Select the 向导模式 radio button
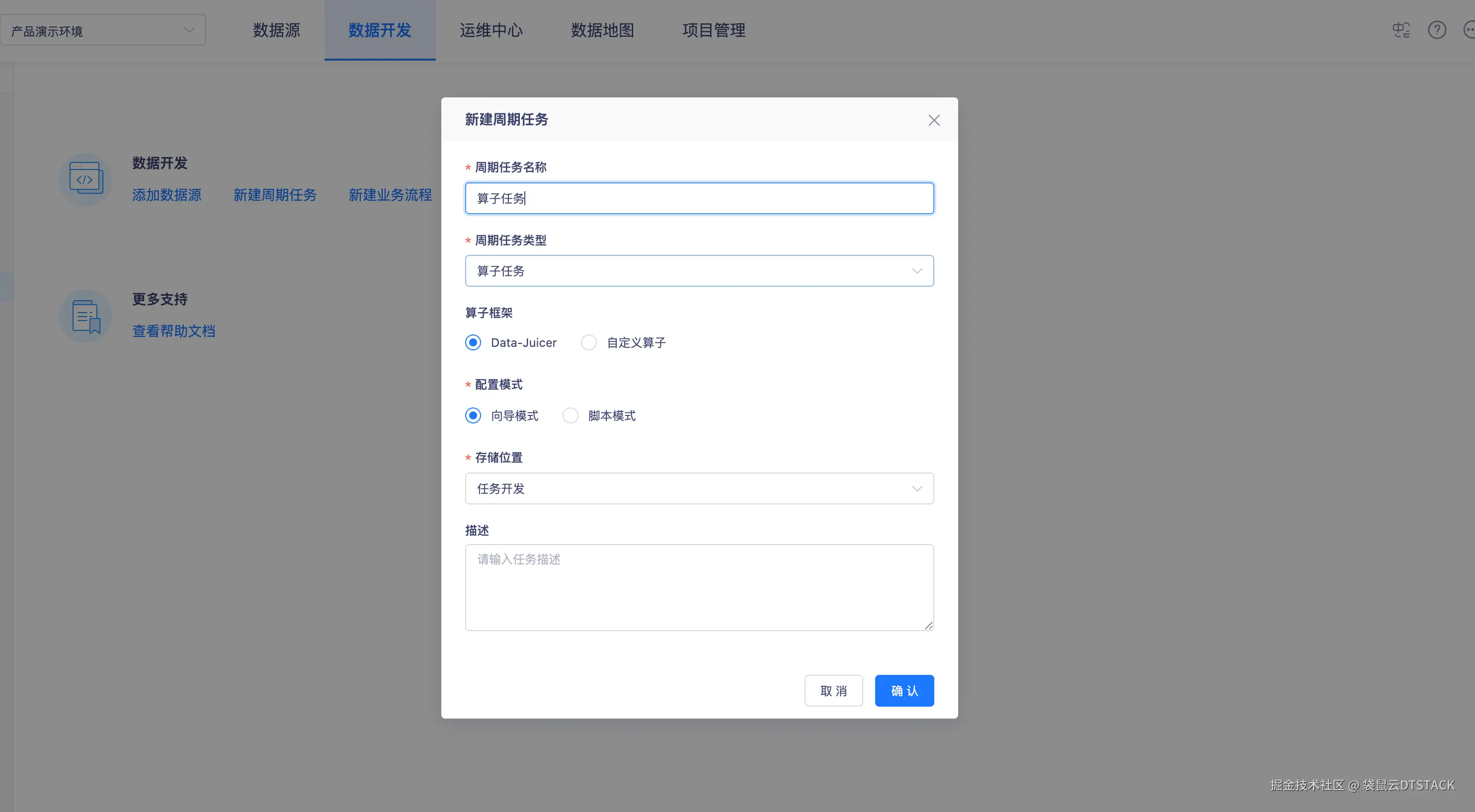 (x=473, y=415)
